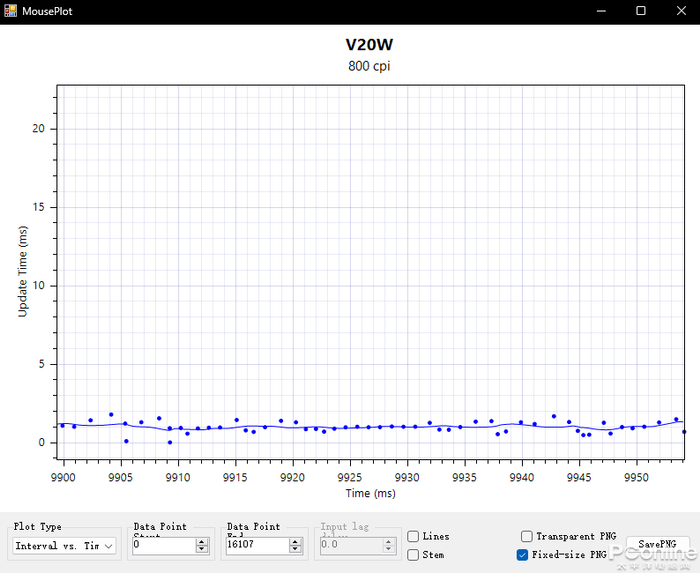Click the 9900 tick label on the time axis

[63, 478]
